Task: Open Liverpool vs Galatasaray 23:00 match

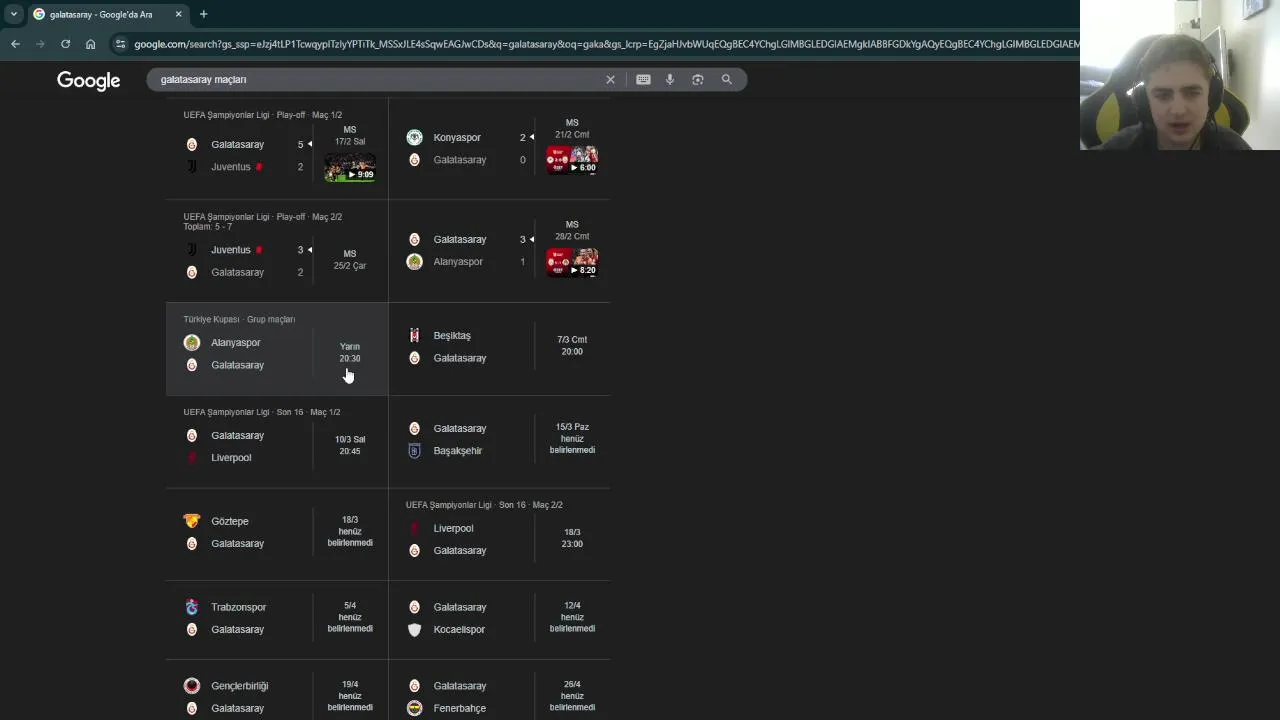Action: pos(499,534)
